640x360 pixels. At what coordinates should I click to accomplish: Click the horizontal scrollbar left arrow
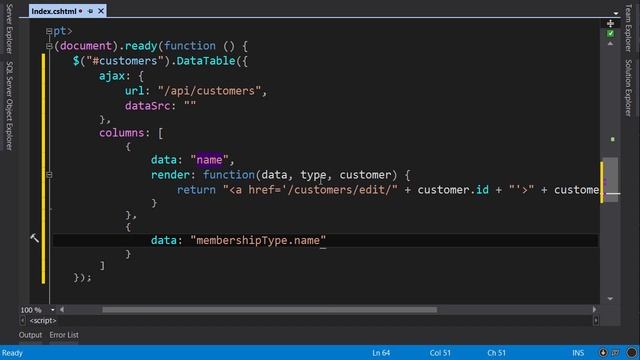(x=62, y=310)
